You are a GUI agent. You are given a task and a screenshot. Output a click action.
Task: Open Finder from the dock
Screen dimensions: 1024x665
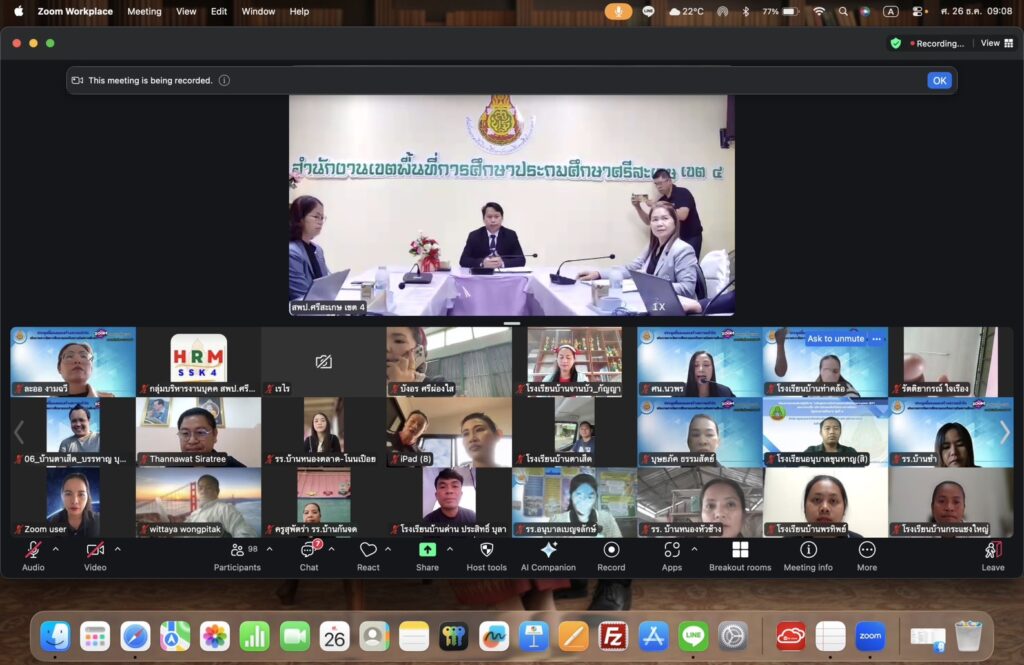[x=55, y=635]
